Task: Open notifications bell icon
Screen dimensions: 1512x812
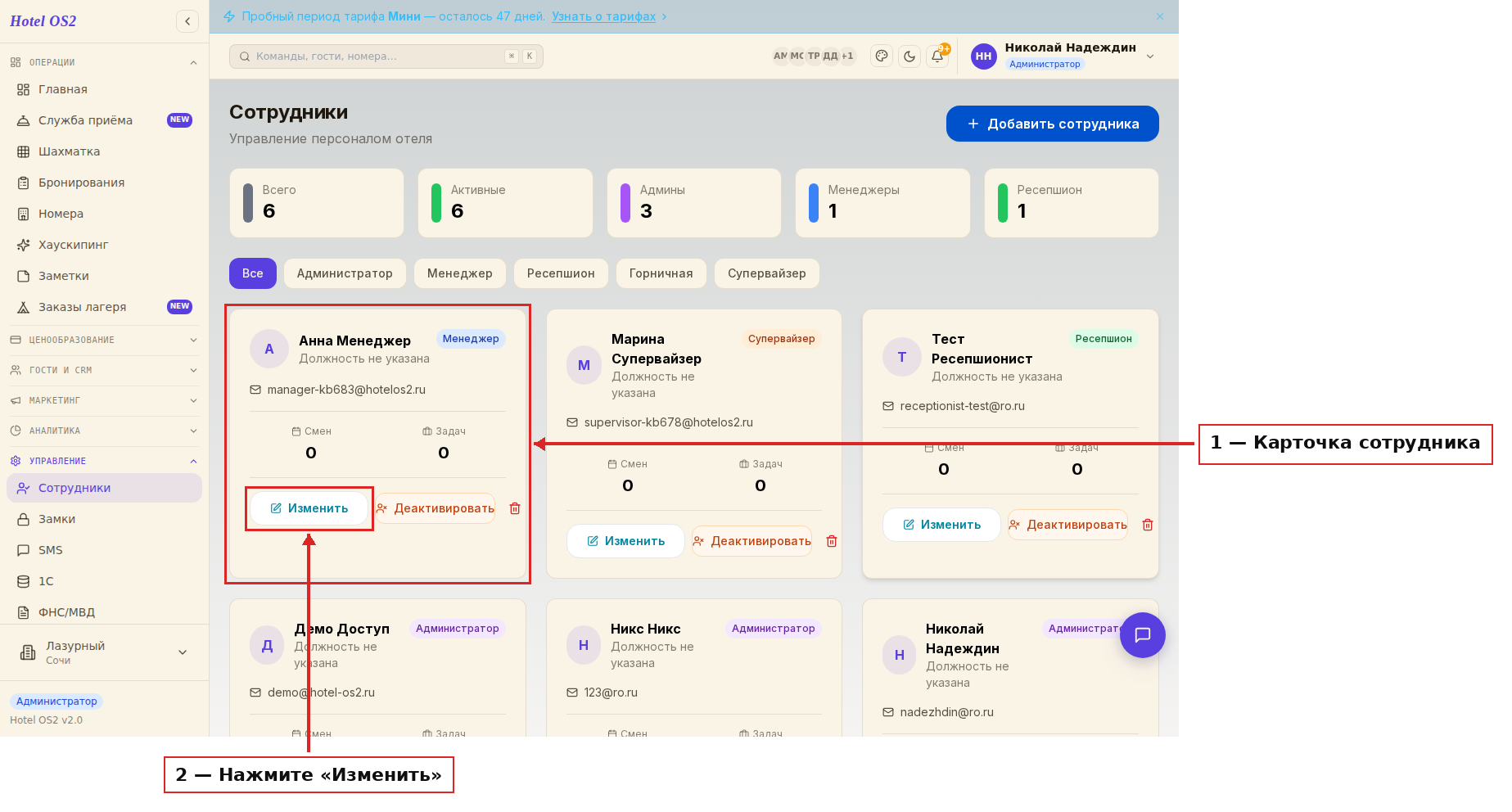Action: [x=937, y=56]
